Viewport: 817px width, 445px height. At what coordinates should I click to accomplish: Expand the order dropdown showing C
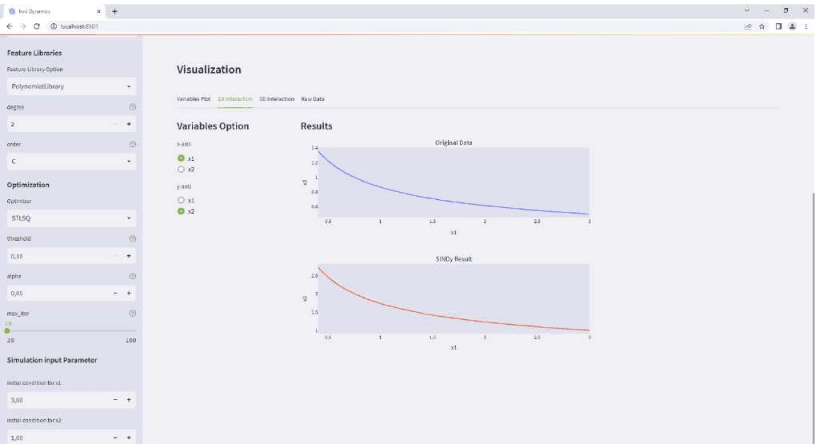[x=70, y=160]
